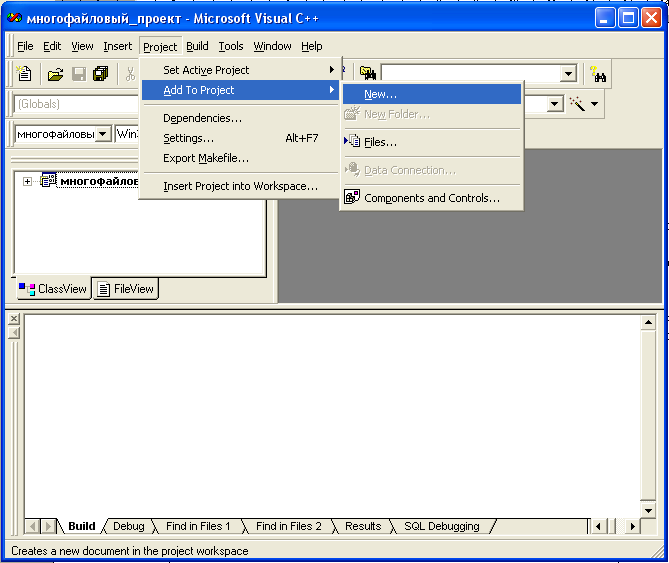Select the Build output tab
This screenshot has height=563, width=669.
click(x=81, y=526)
